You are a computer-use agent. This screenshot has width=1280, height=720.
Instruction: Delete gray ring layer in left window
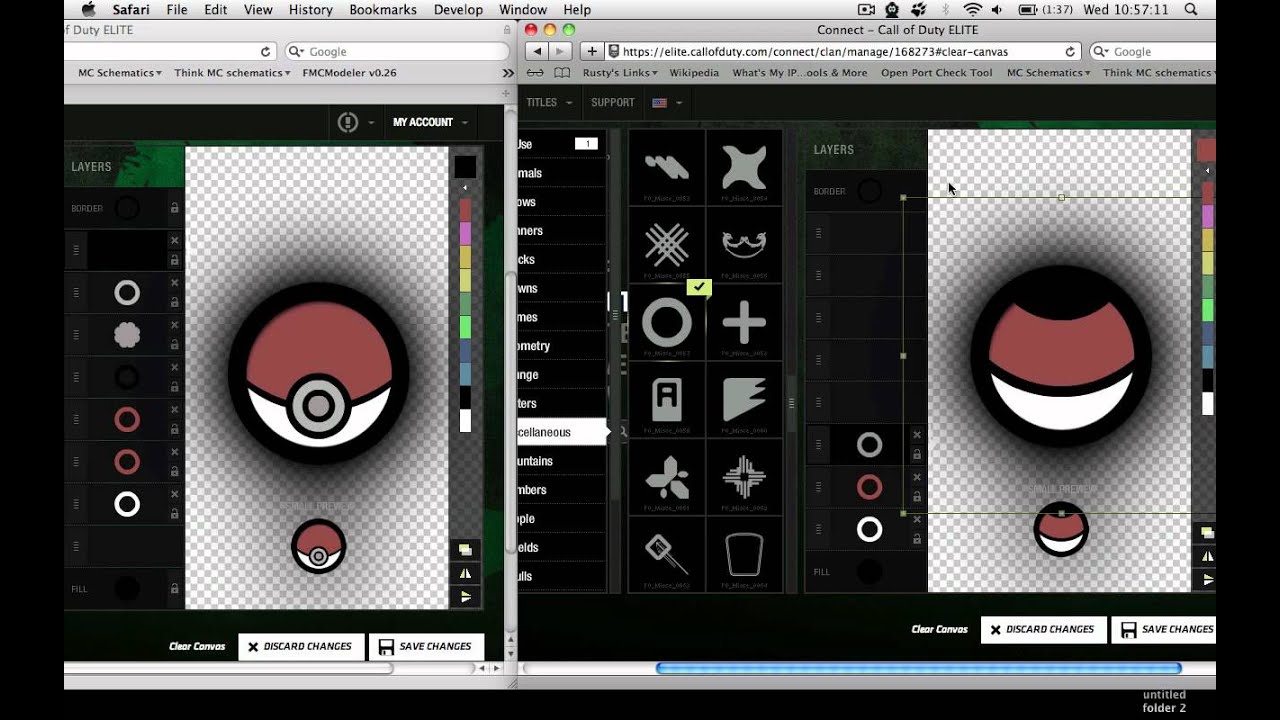point(174,283)
